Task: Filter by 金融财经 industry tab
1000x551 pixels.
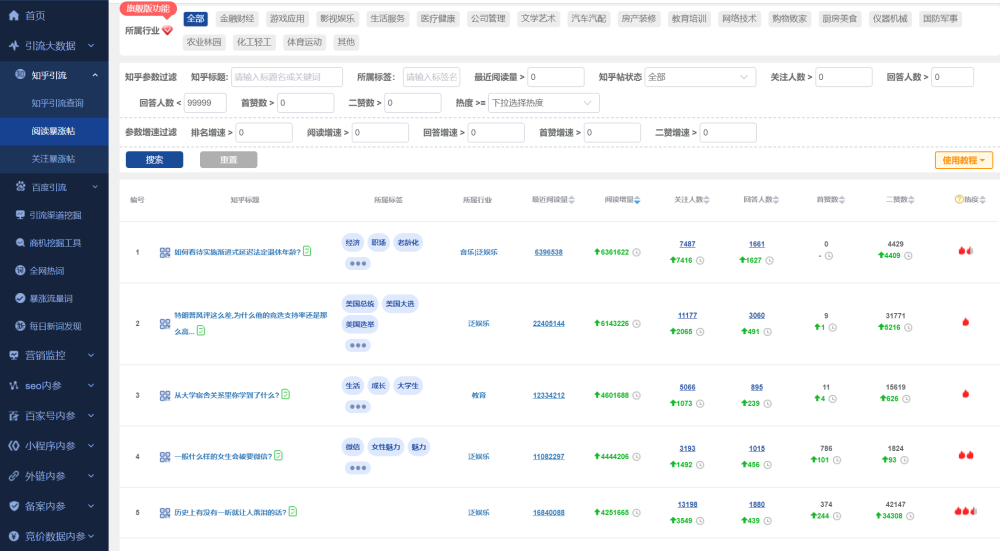Action: point(237,18)
